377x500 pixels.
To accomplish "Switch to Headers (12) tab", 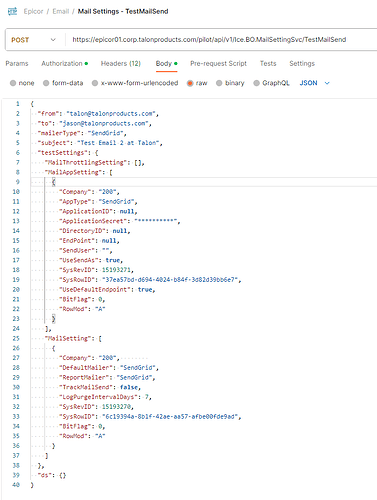I will (121, 63).
